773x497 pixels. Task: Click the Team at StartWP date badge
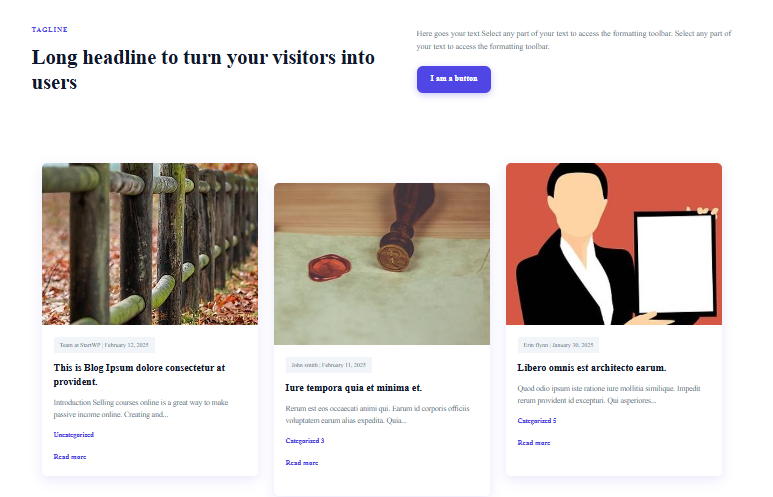coord(104,345)
